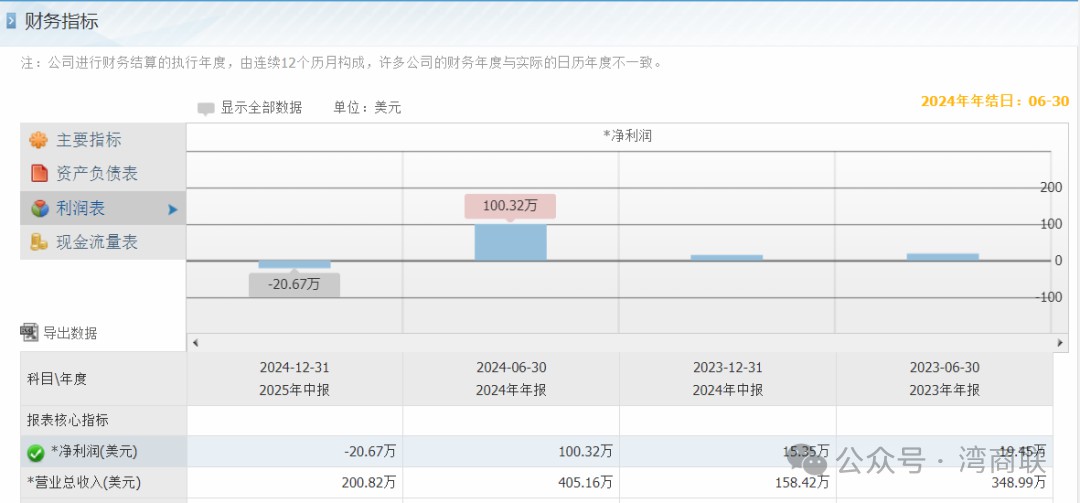Click the 利润表 pie chart icon
This screenshot has width=1080, height=503.
[x=39, y=208]
